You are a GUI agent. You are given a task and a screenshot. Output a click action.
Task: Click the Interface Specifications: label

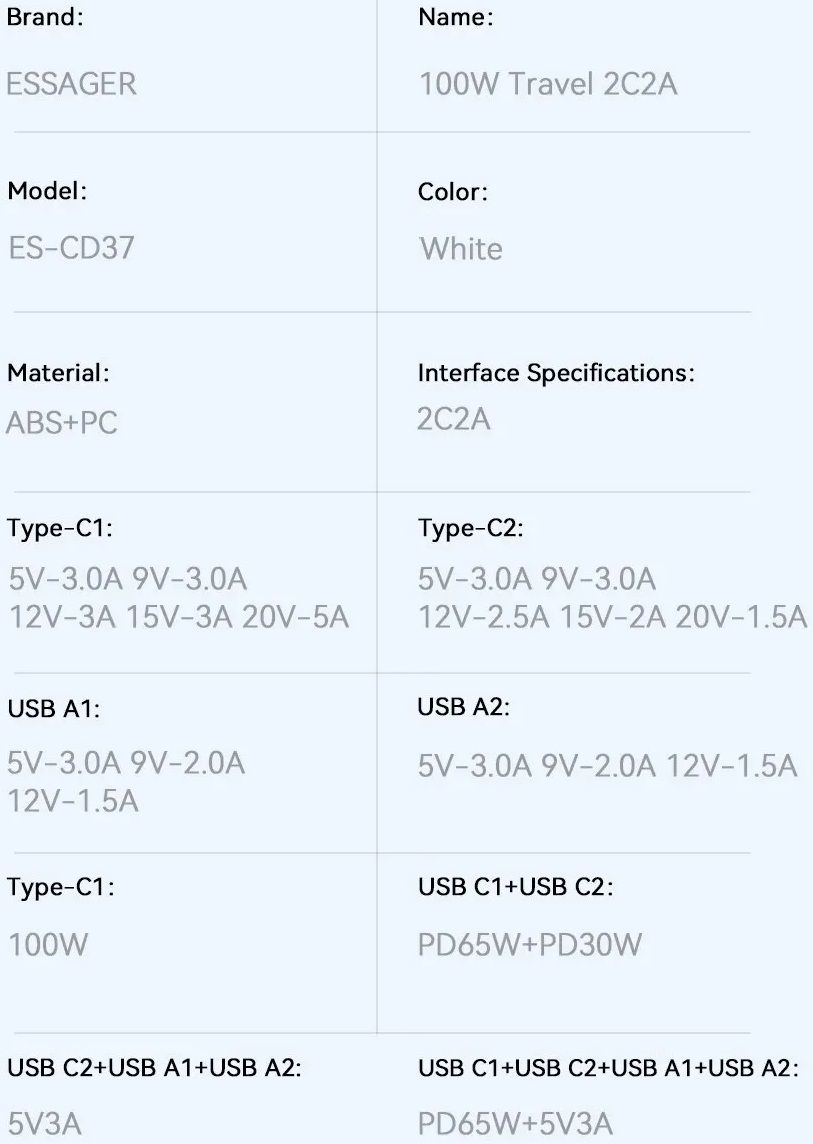click(556, 373)
